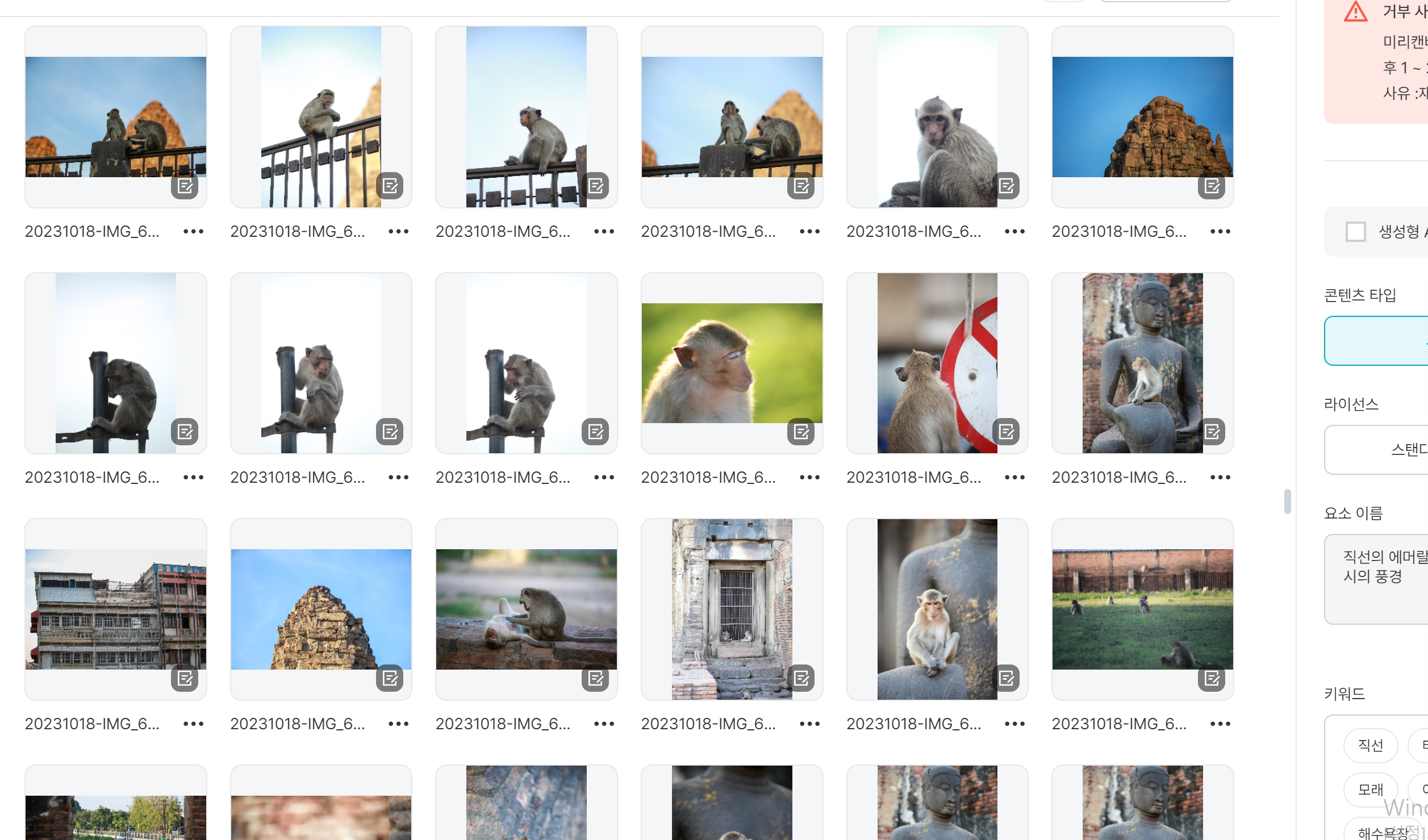Viewport: 1428px width, 840px height.
Task: Open more options under dark pole monkey, gray sky
Action: pyautogui.click(x=194, y=478)
